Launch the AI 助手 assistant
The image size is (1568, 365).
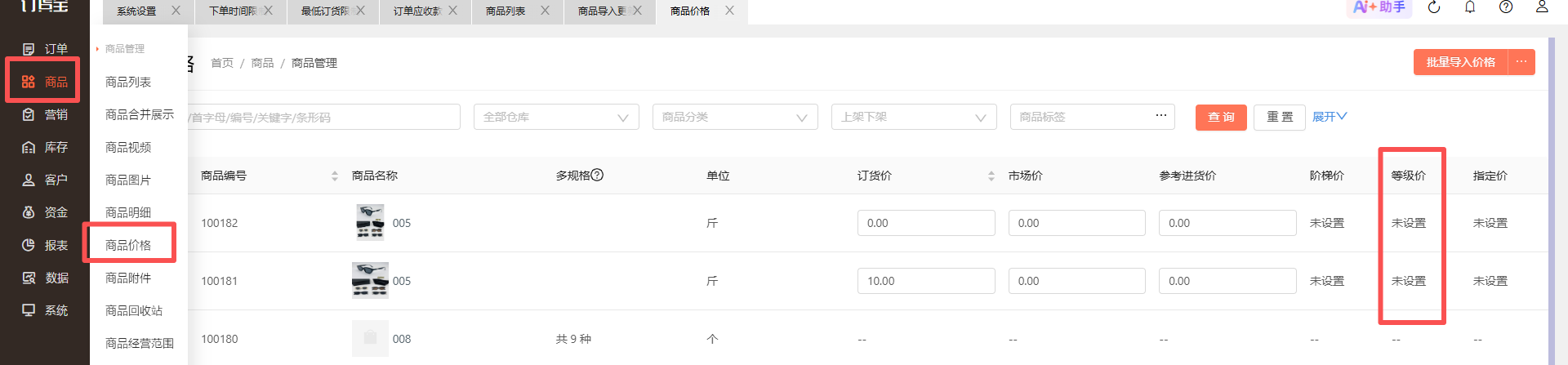click(1379, 7)
